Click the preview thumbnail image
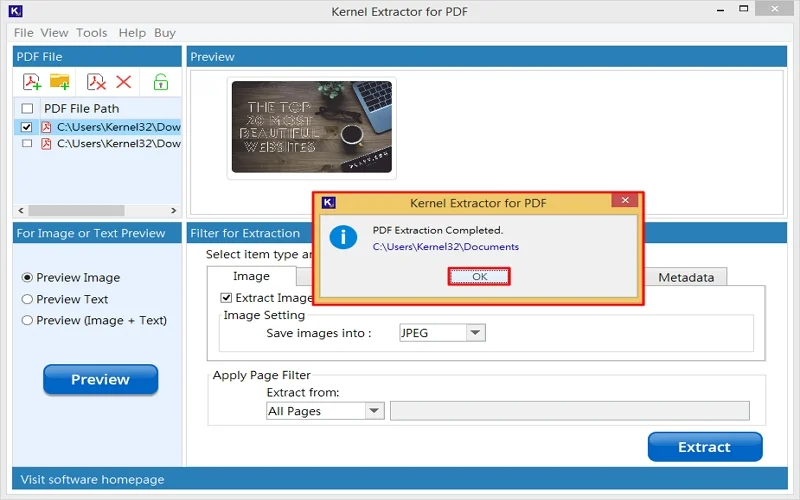 (312, 127)
